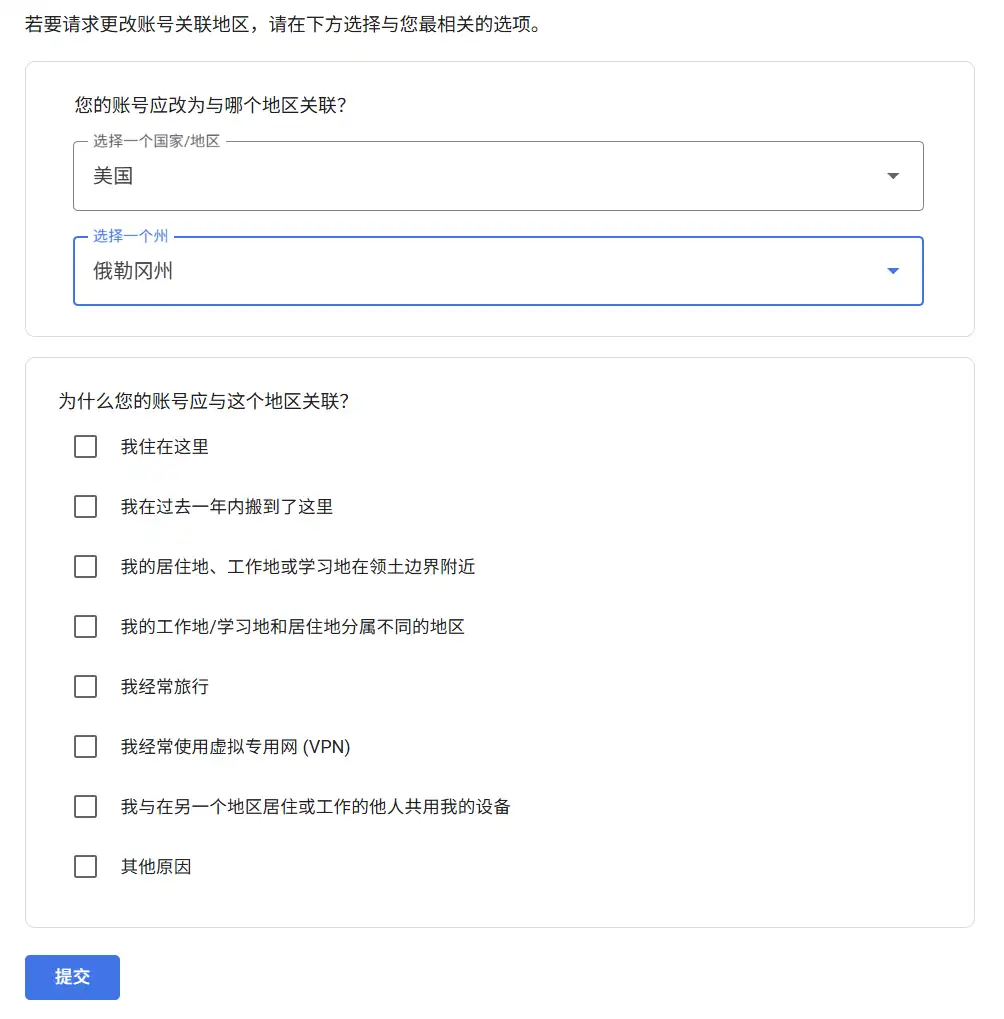Open the 选择一个国家/地区 field showing 美国
The height and width of the screenshot is (1019, 1004).
[x=480, y=176]
